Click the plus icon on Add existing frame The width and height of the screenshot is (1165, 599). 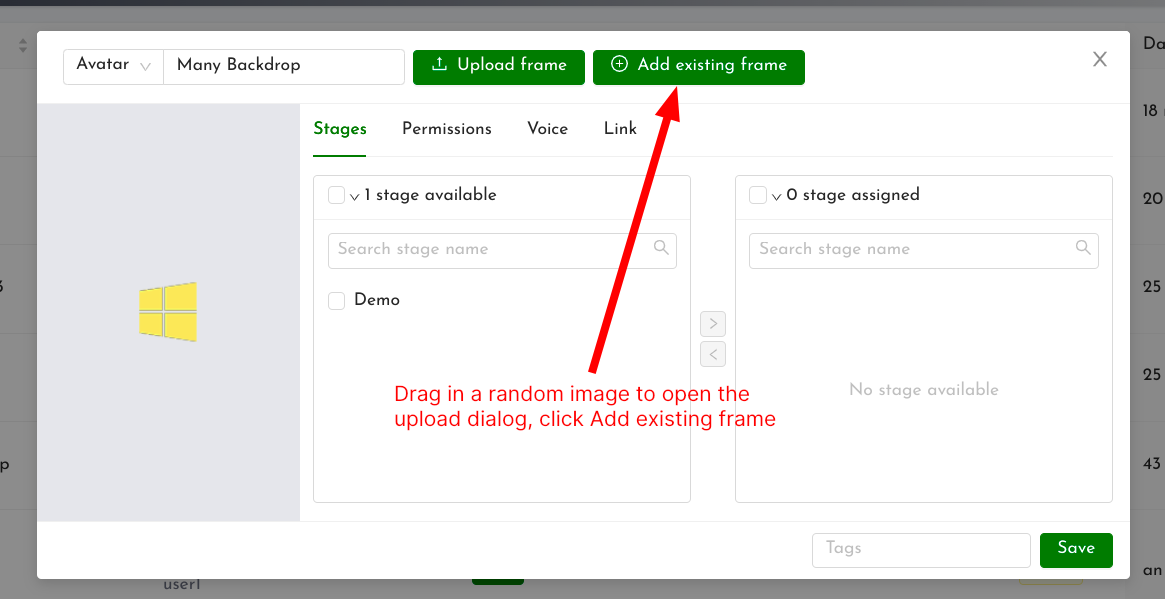pos(622,67)
